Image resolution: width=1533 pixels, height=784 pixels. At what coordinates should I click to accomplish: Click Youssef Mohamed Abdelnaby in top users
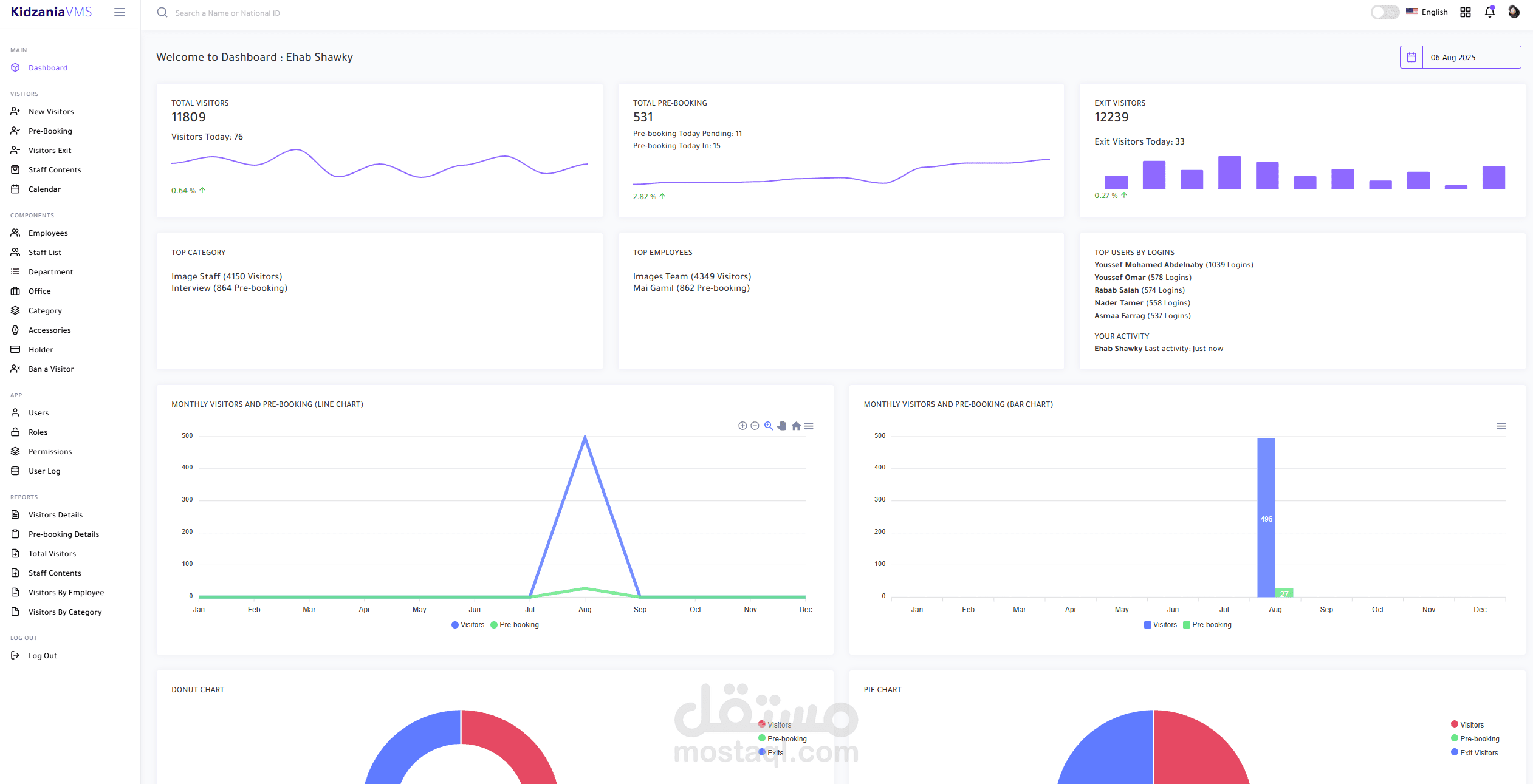click(x=1148, y=265)
